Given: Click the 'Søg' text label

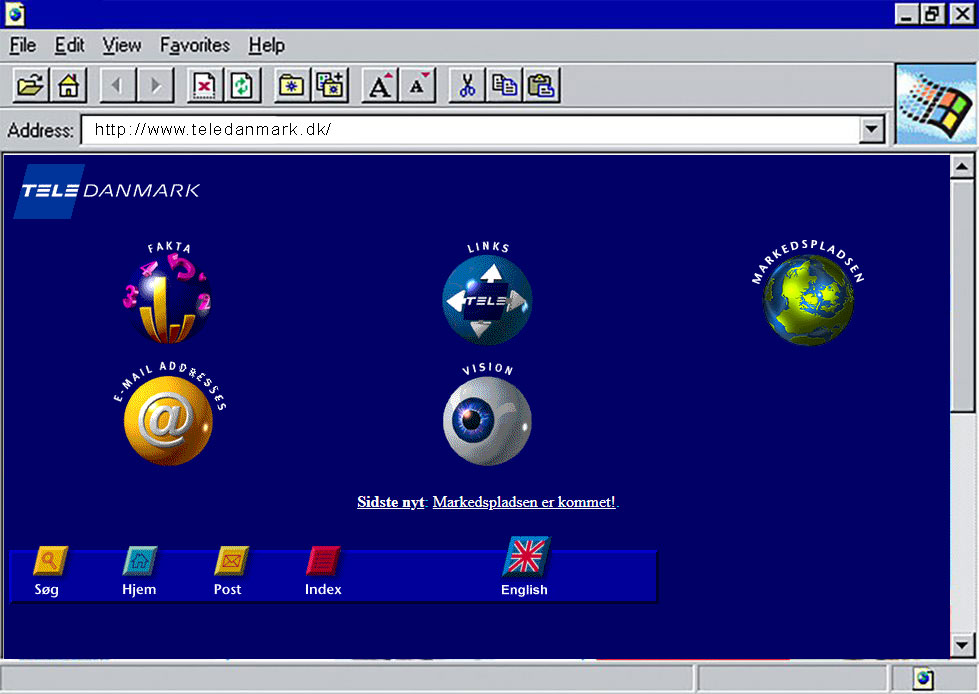Looking at the screenshot, I should [x=47, y=589].
